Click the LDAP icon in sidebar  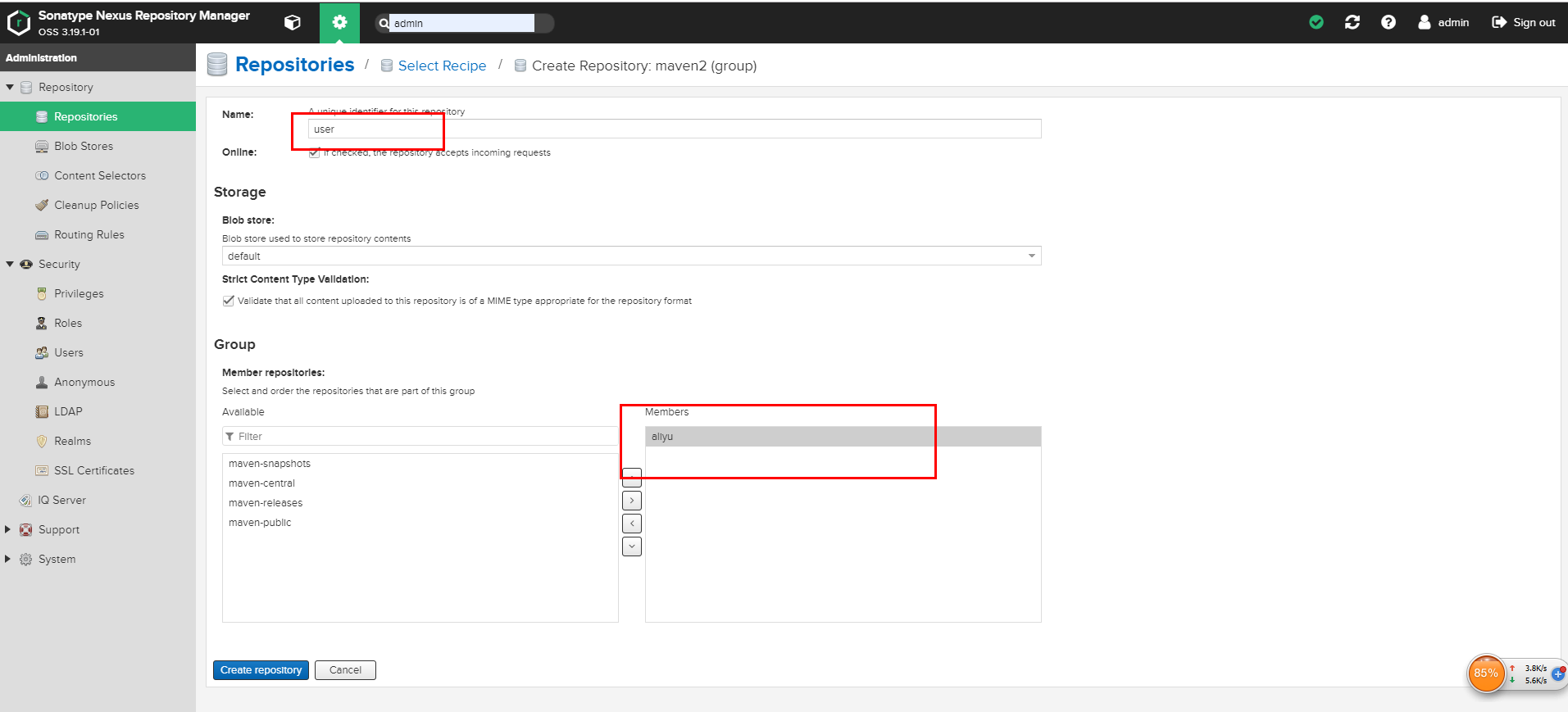tap(42, 411)
